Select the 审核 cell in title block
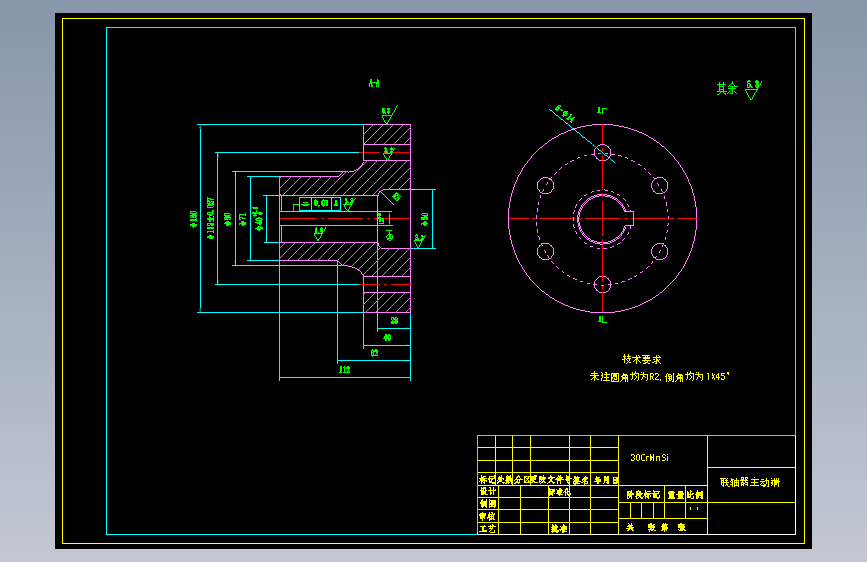Screen dimensions: 867x562 click(x=488, y=516)
